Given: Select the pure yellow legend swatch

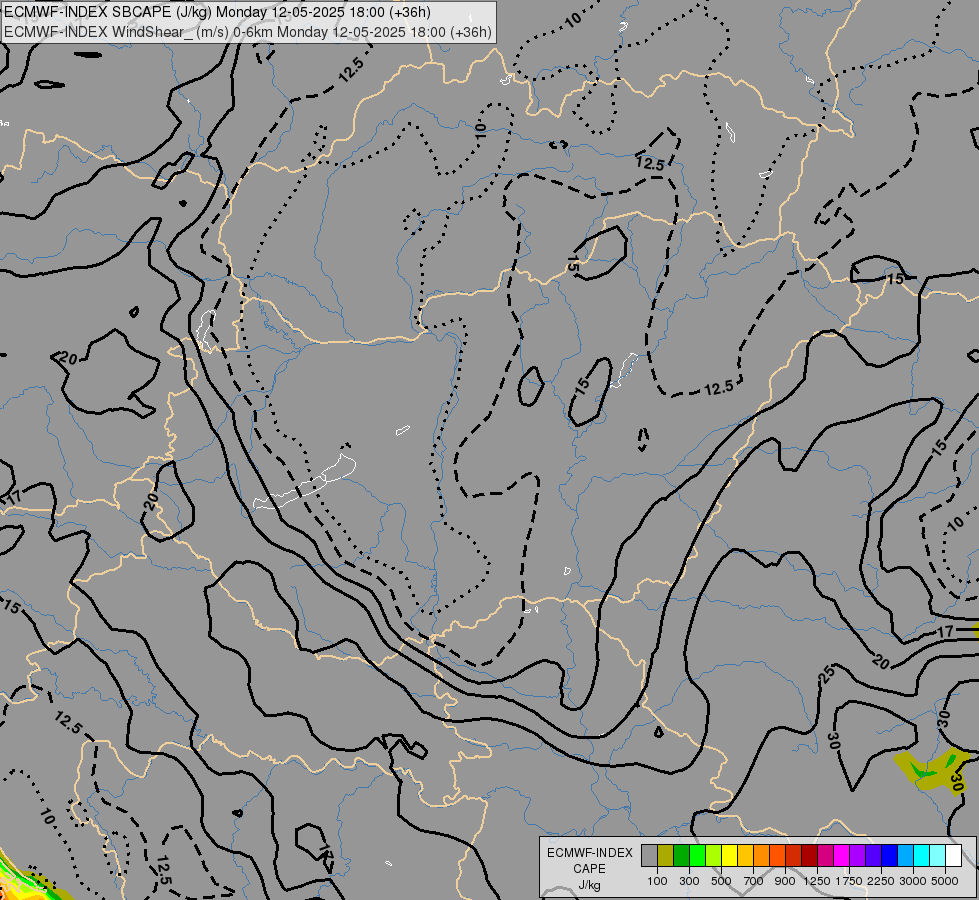Looking at the screenshot, I should click(x=729, y=856).
